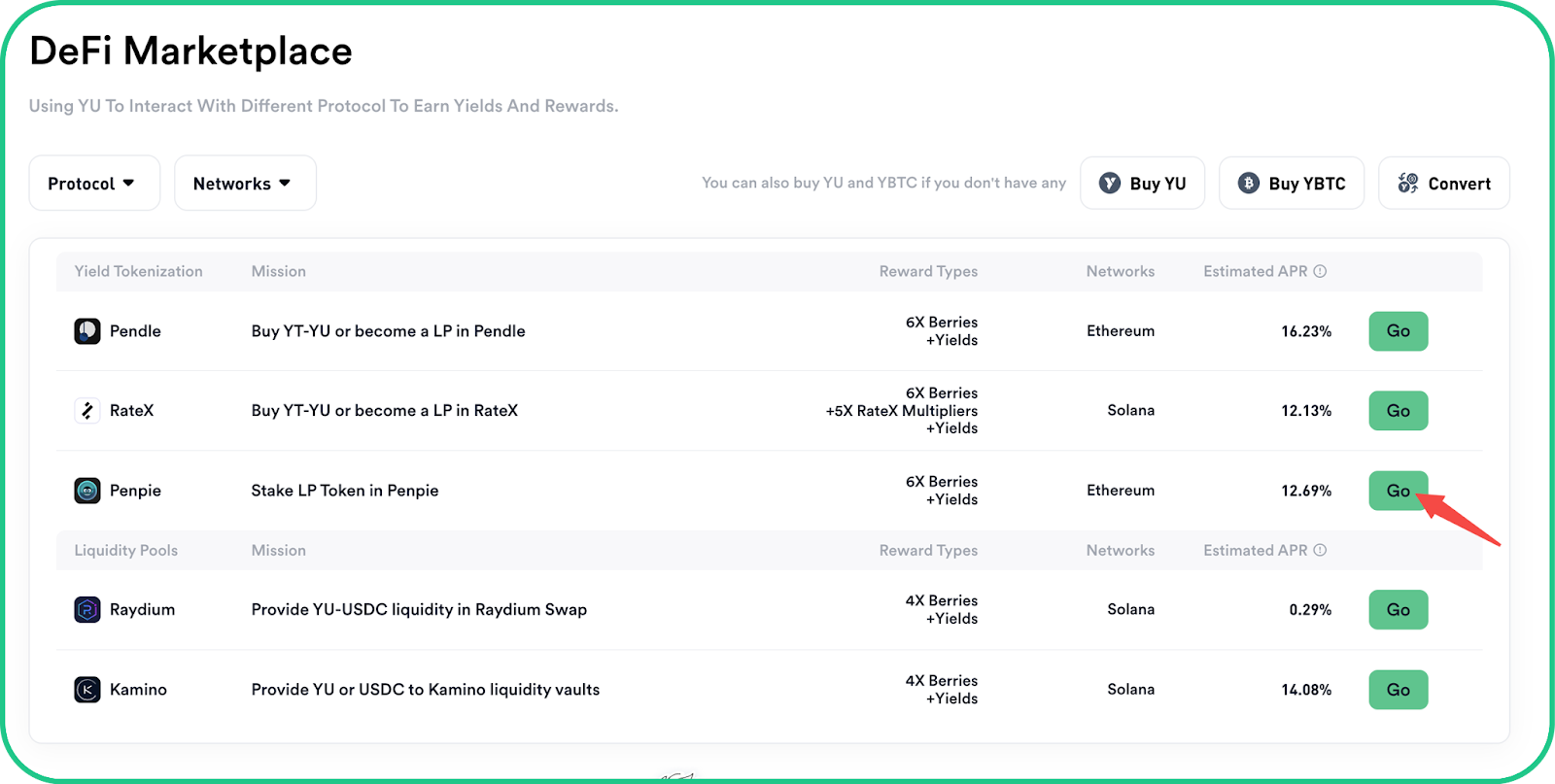The width and height of the screenshot is (1555, 784).
Task: Click the info icon beside Liquidity Pools Estimated APR
Action: coord(1320,550)
